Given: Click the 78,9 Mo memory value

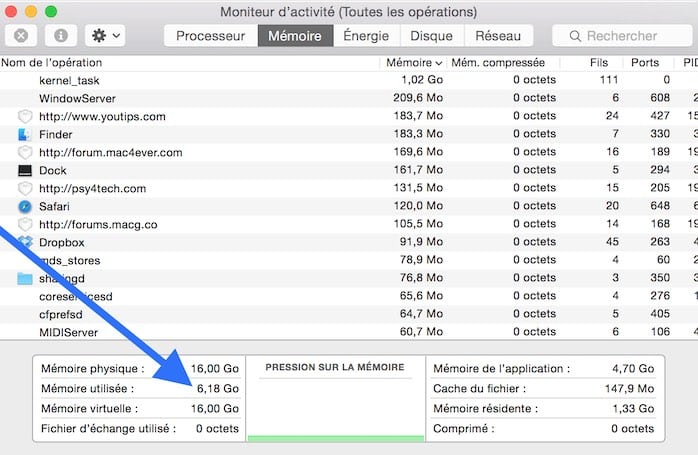Looking at the screenshot, I should click(421, 260).
